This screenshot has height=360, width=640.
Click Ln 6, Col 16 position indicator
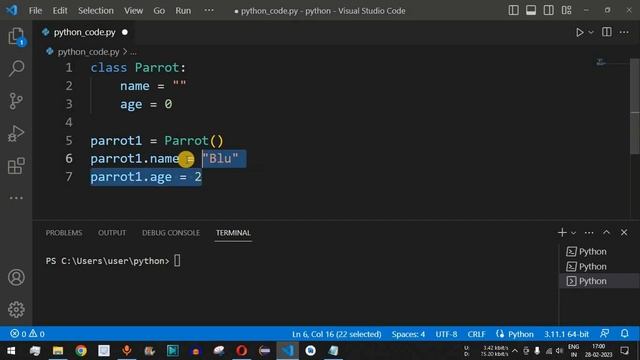point(337,334)
